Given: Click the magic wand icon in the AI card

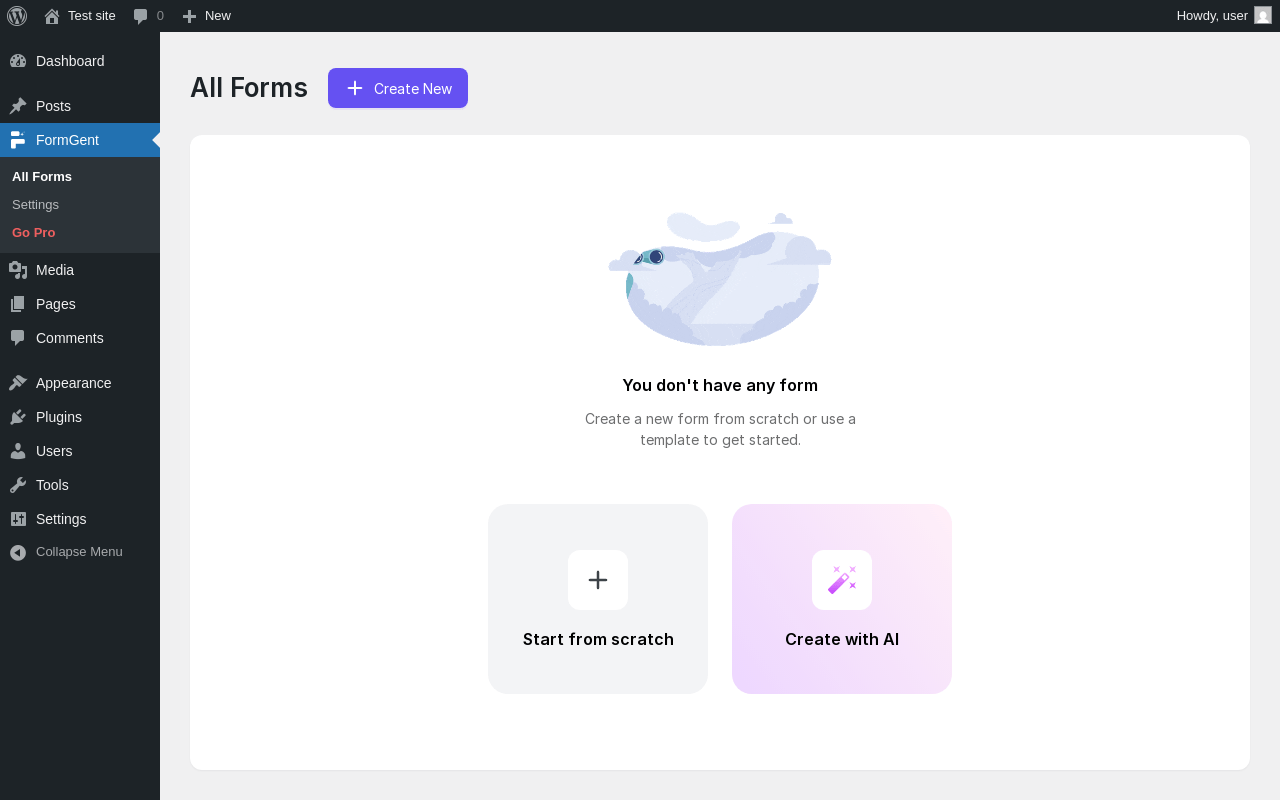Looking at the screenshot, I should [x=842, y=580].
